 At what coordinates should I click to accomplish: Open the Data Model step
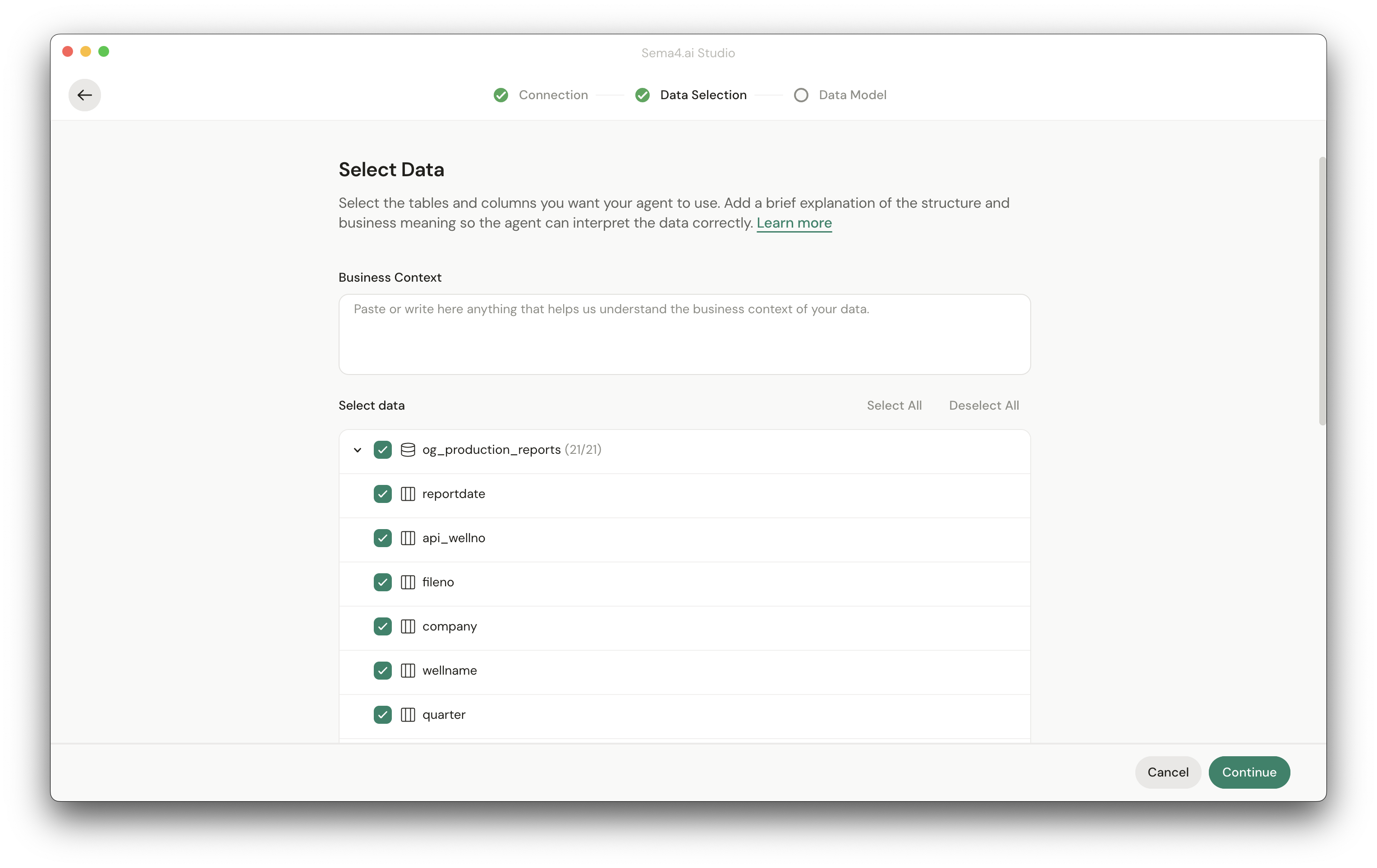pyautogui.click(x=840, y=95)
